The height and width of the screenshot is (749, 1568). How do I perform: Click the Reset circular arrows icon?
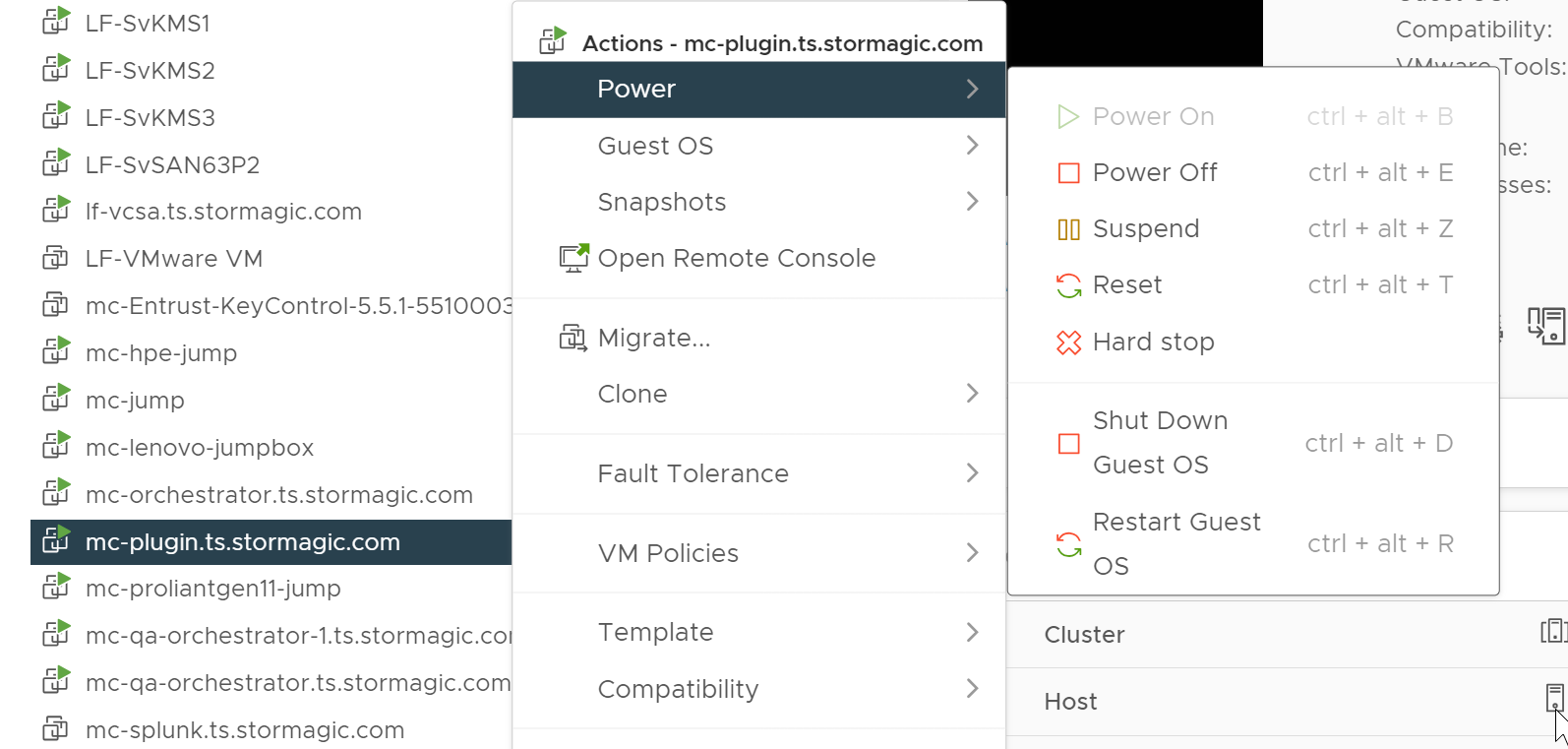click(1068, 285)
